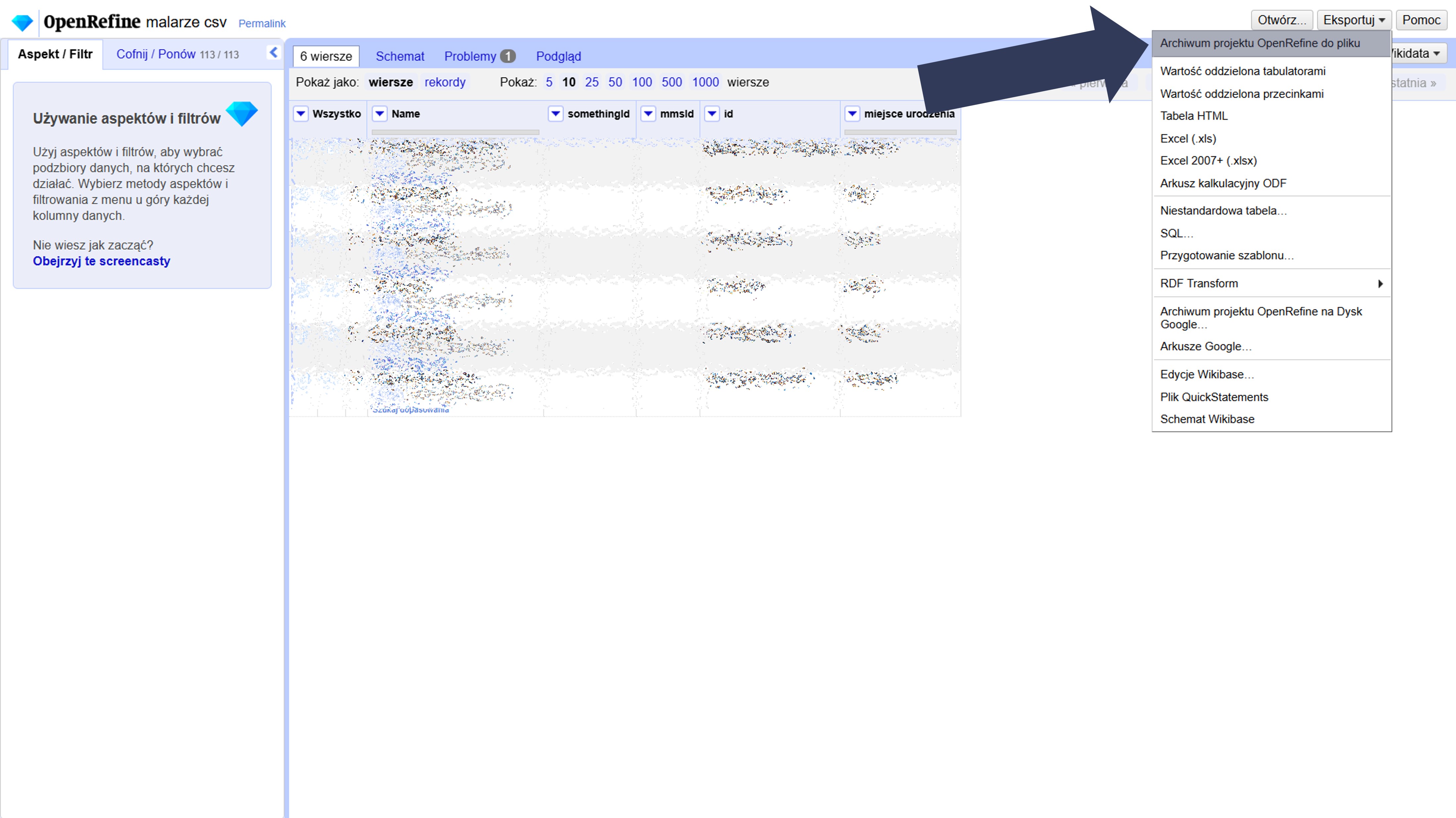Open the Name column menu arrow
1456x818 pixels.
tap(380, 113)
